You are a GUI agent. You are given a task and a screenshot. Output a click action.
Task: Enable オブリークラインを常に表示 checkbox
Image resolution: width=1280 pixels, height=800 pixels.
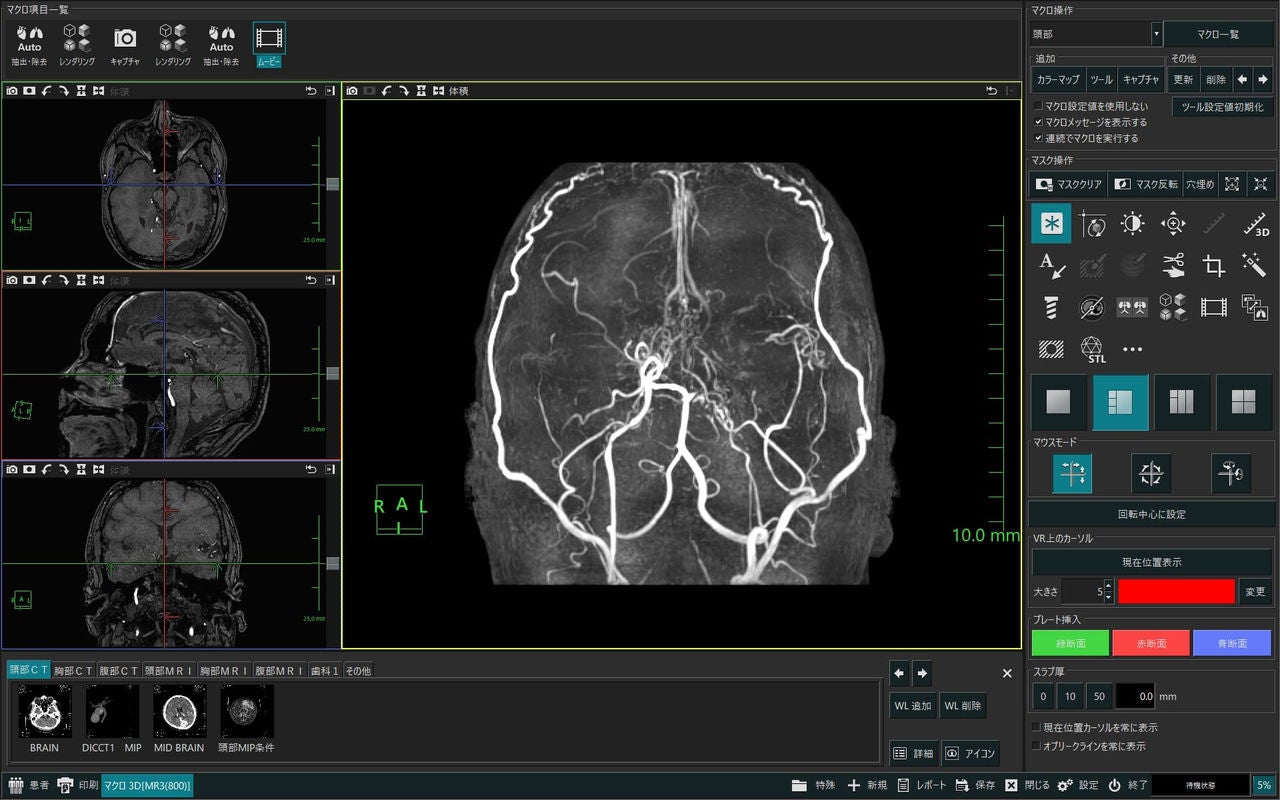pyautogui.click(x=1037, y=746)
